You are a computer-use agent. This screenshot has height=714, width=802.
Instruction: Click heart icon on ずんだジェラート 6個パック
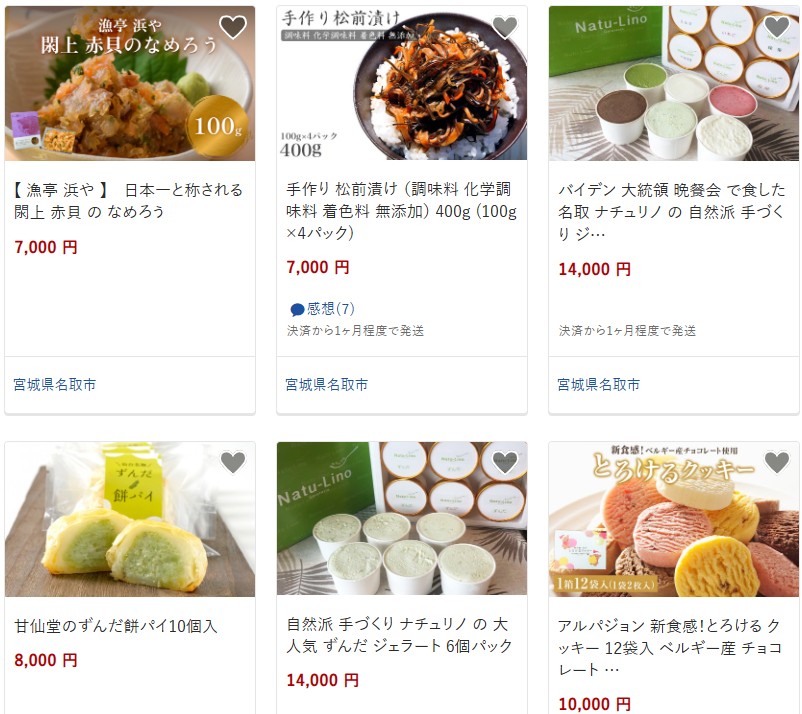coord(505,462)
